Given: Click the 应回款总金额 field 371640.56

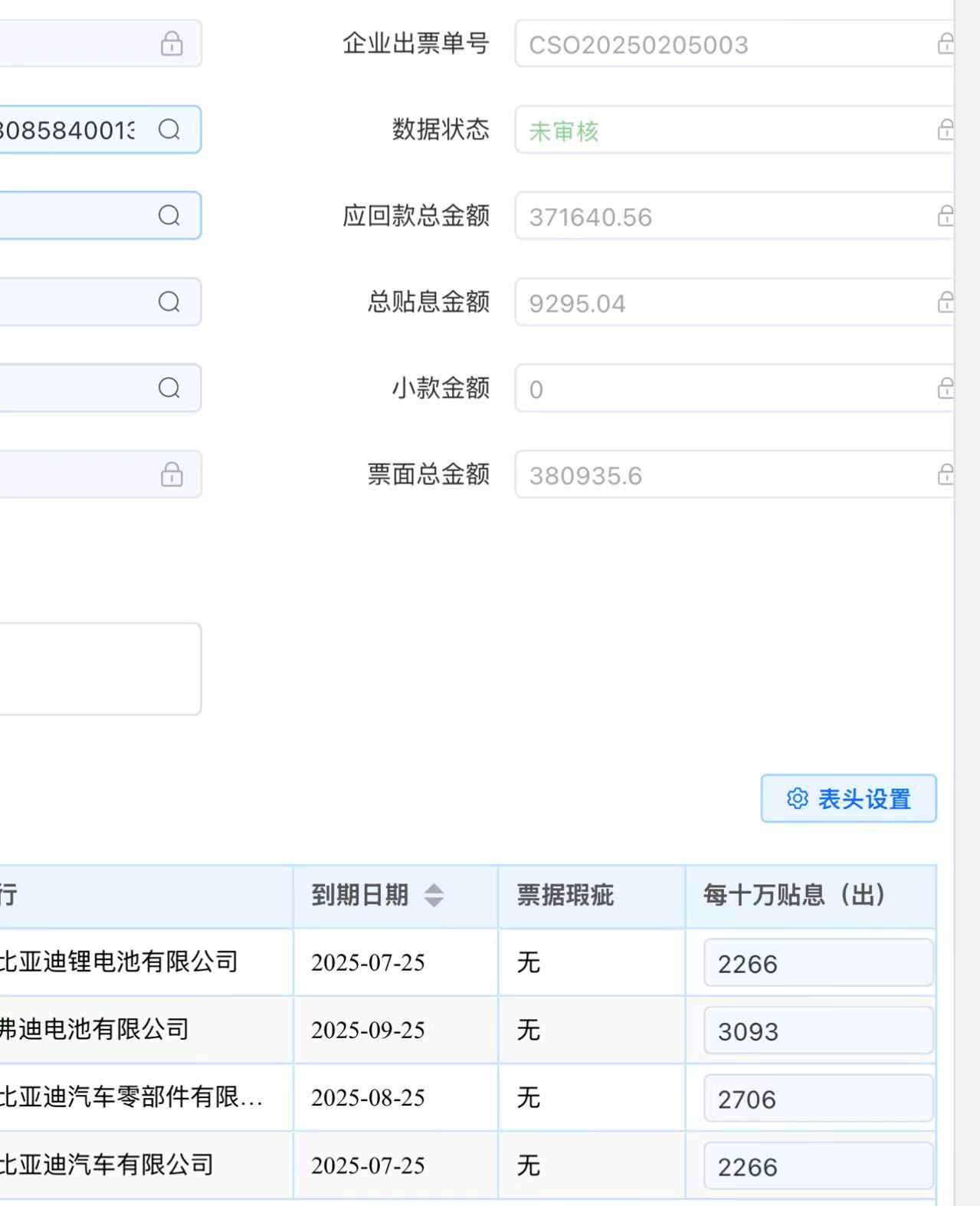Looking at the screenshot, I should 720,217.
